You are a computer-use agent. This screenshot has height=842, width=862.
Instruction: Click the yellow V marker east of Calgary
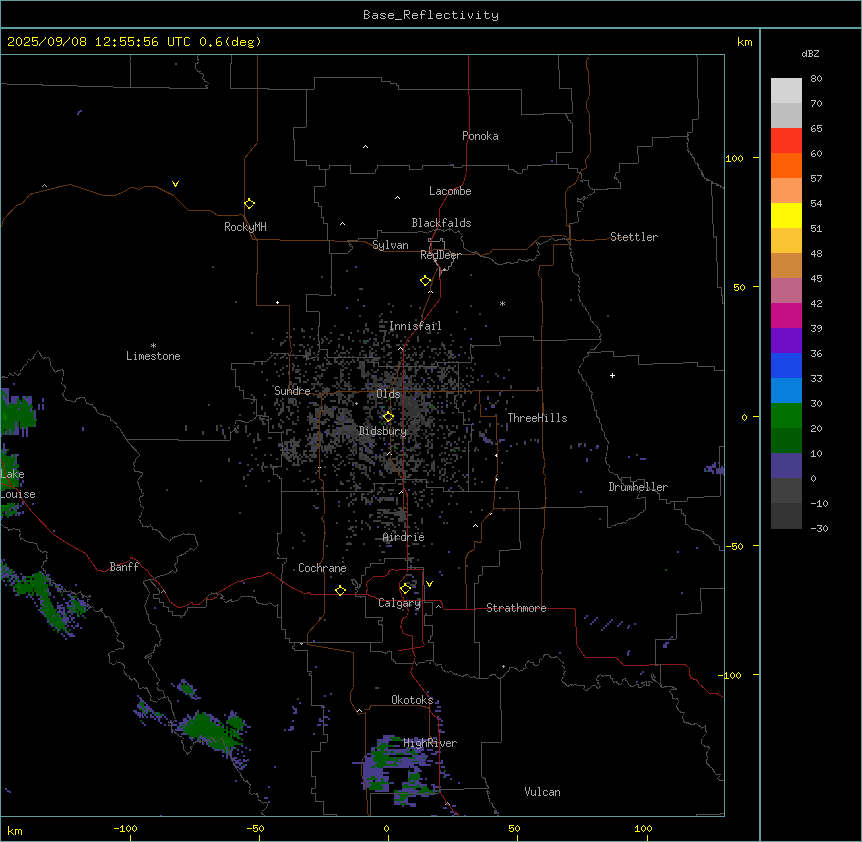pos(429,584)
